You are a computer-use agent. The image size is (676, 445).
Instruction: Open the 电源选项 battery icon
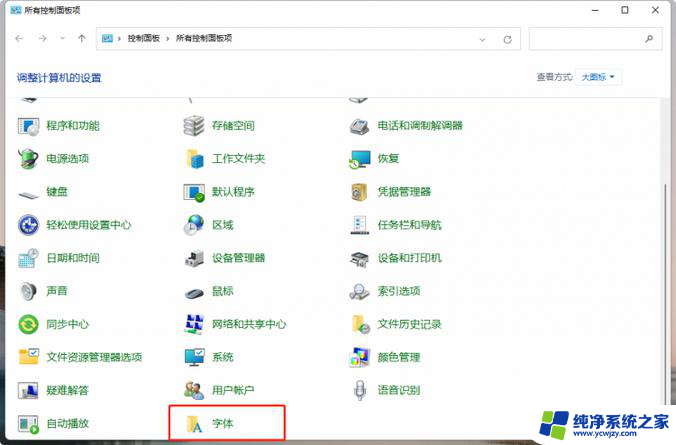tap(28, 159)
